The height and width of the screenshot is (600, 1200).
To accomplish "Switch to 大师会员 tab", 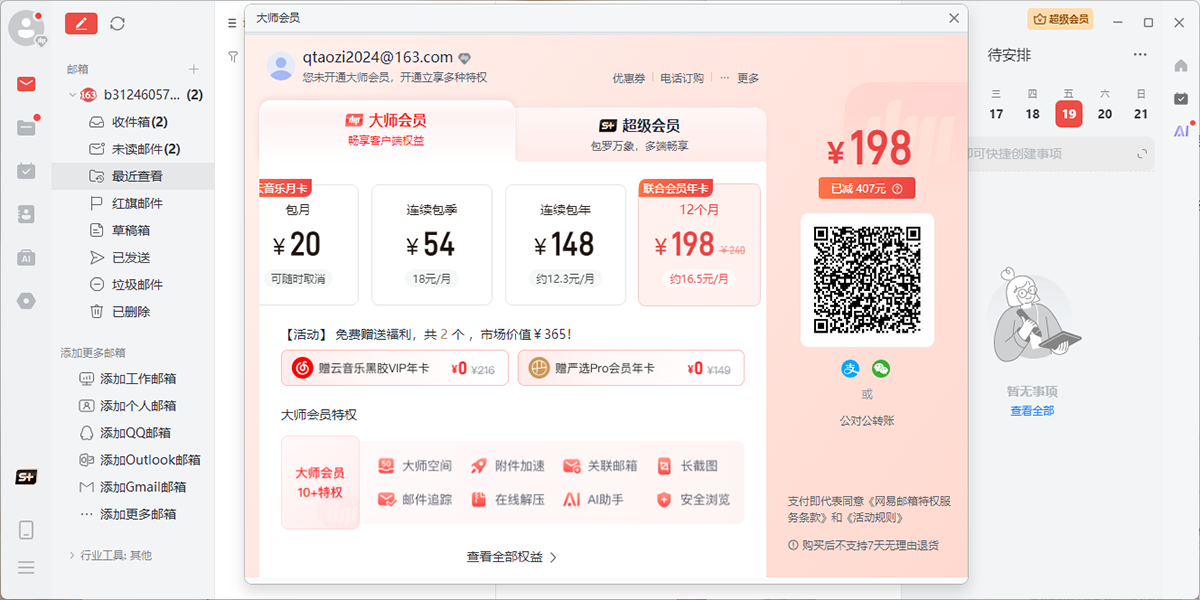I will (x=386, y=129).
